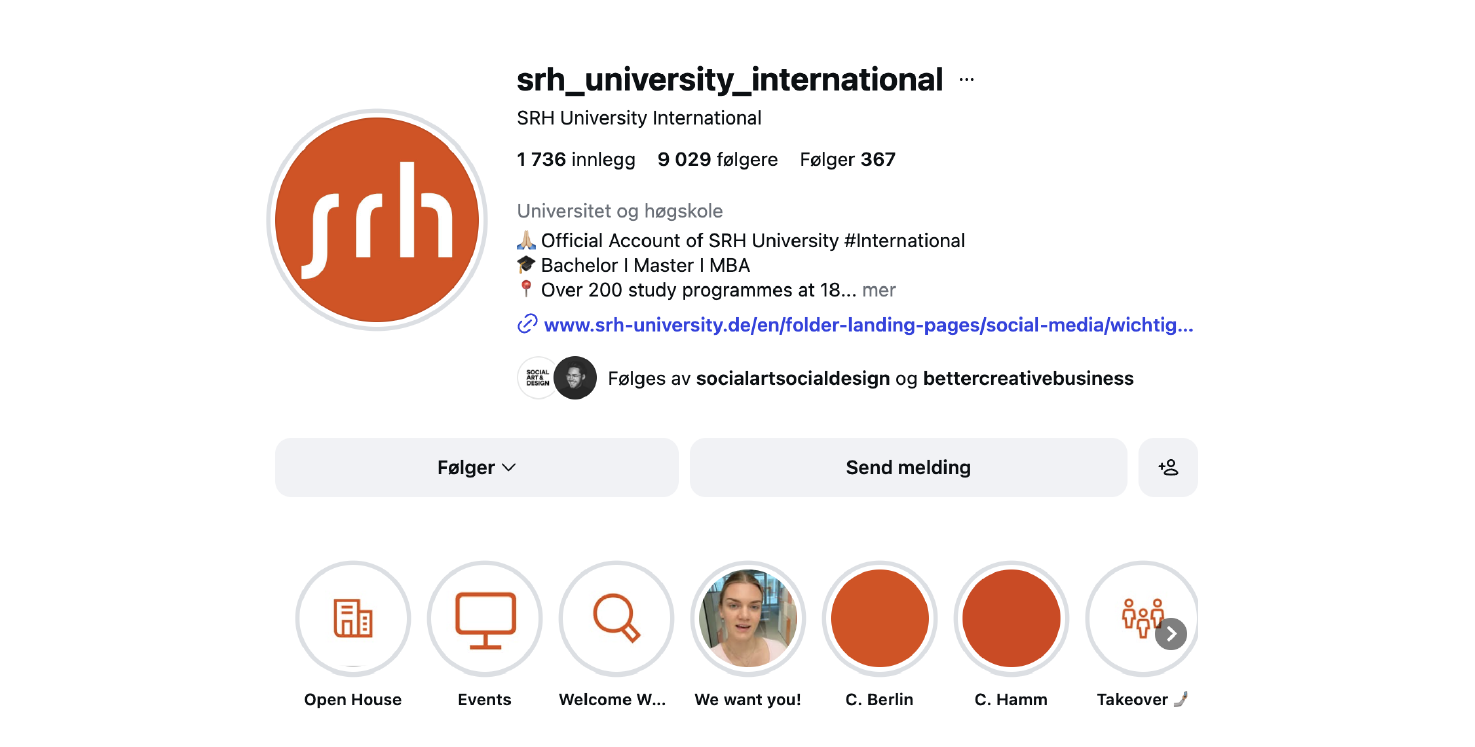Click the Social Art & Design follower avatar
Viewport: 1475px width, 747px height.
coord(538,378)
